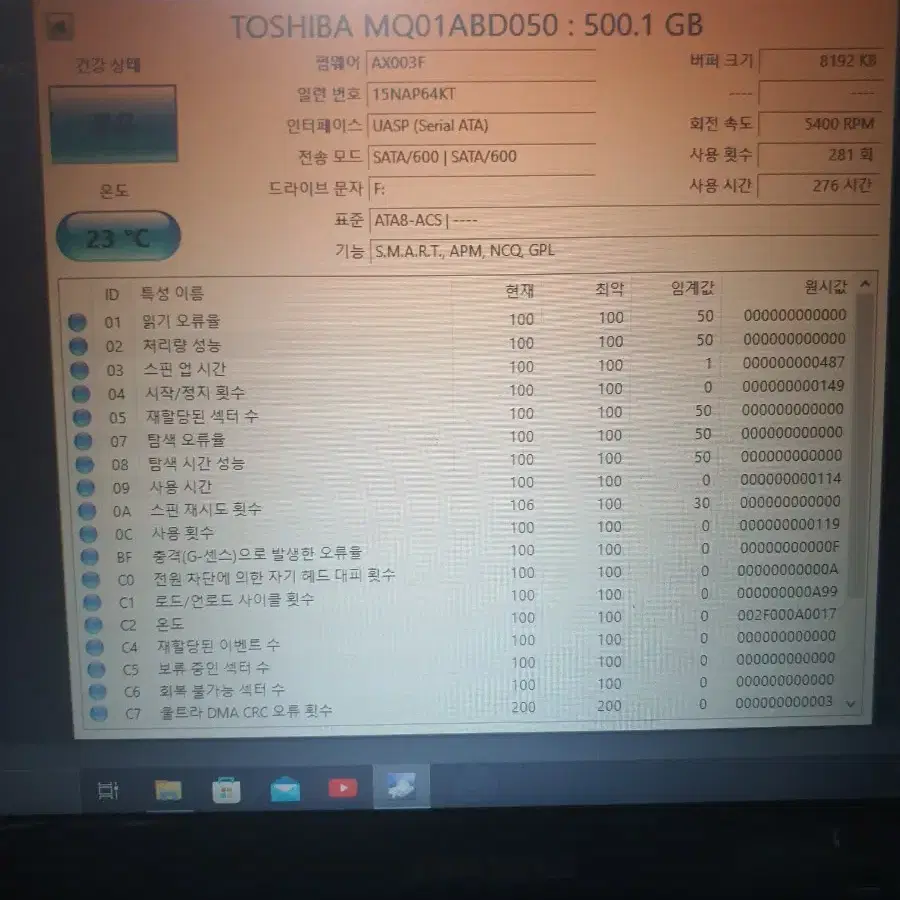Click the 일련 번호 field showing 15NAP64KT
The height and width of the screenshot is (900, 900).
point(481,94)
